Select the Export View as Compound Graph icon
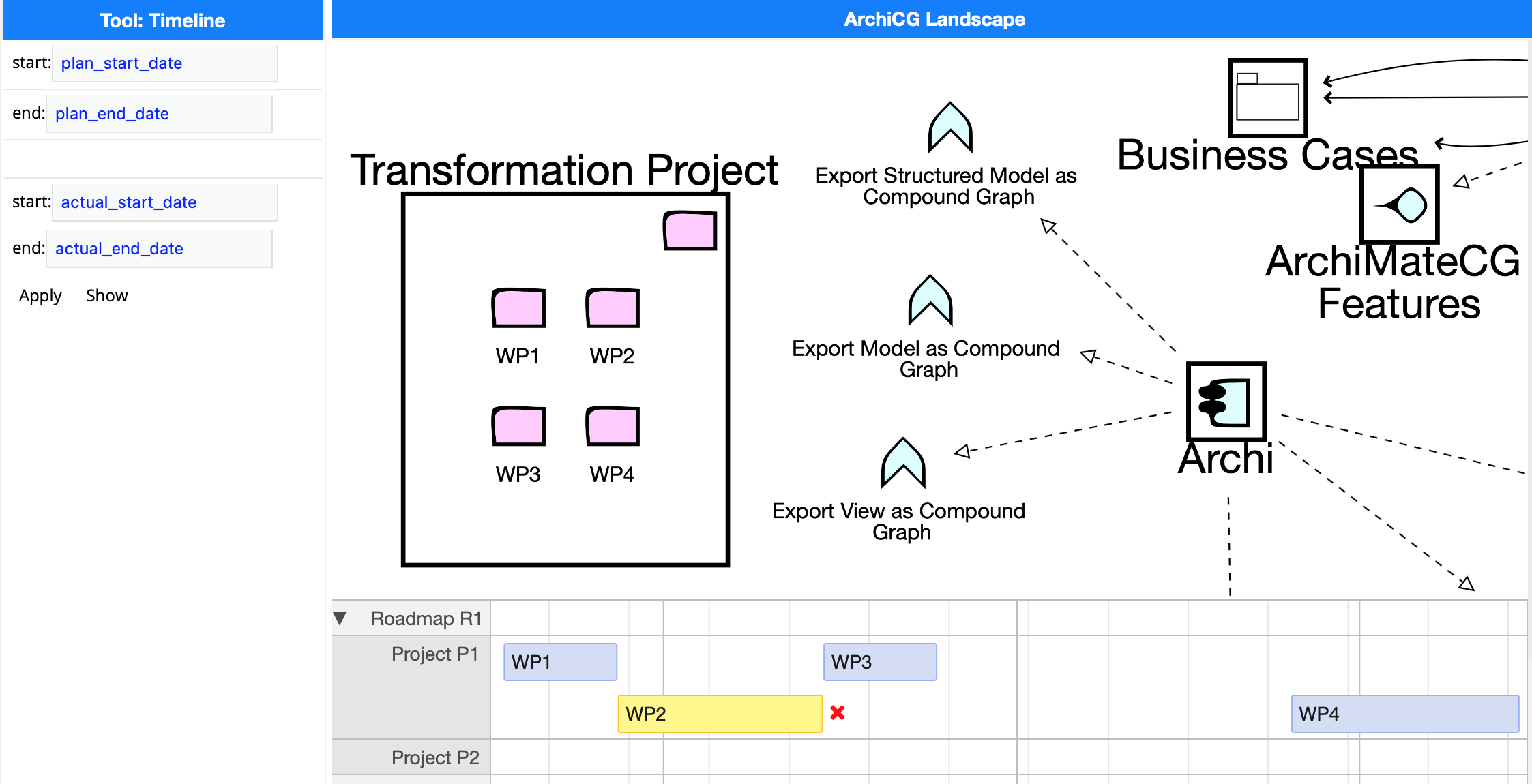The image size is (1532, 784). (x=903, y=463)
